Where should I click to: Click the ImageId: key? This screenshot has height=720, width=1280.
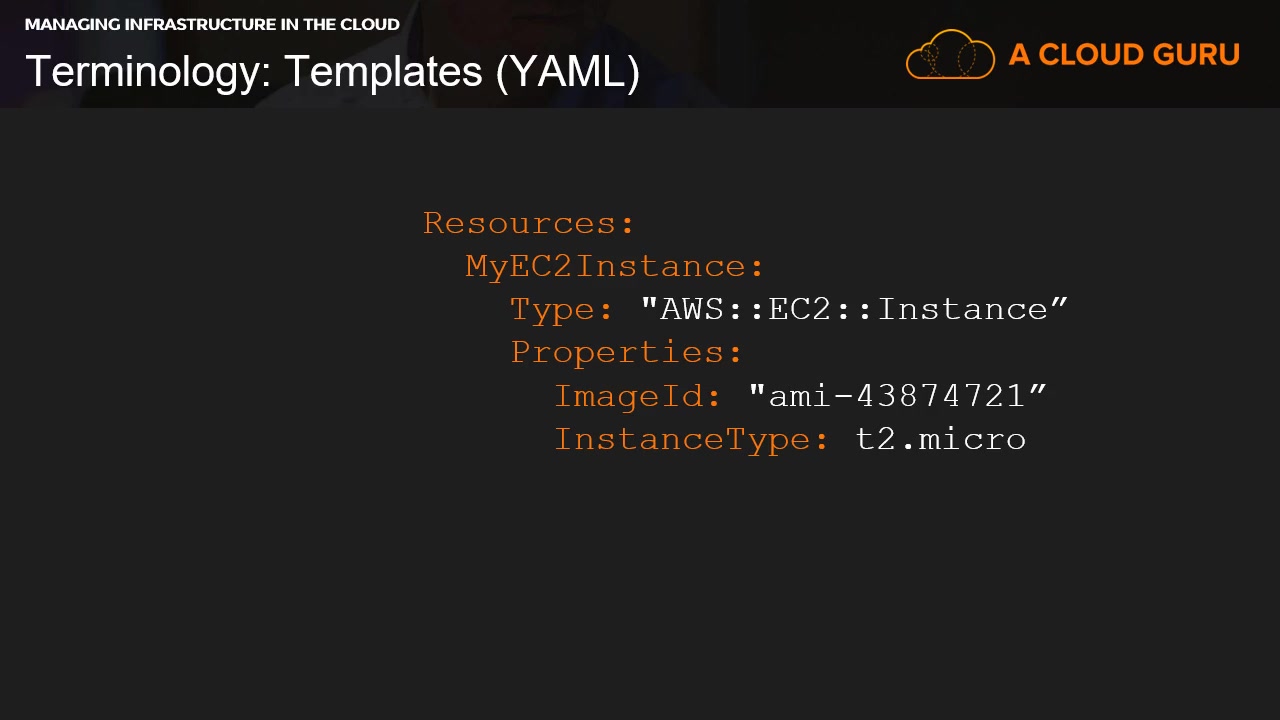coord(637,396)
